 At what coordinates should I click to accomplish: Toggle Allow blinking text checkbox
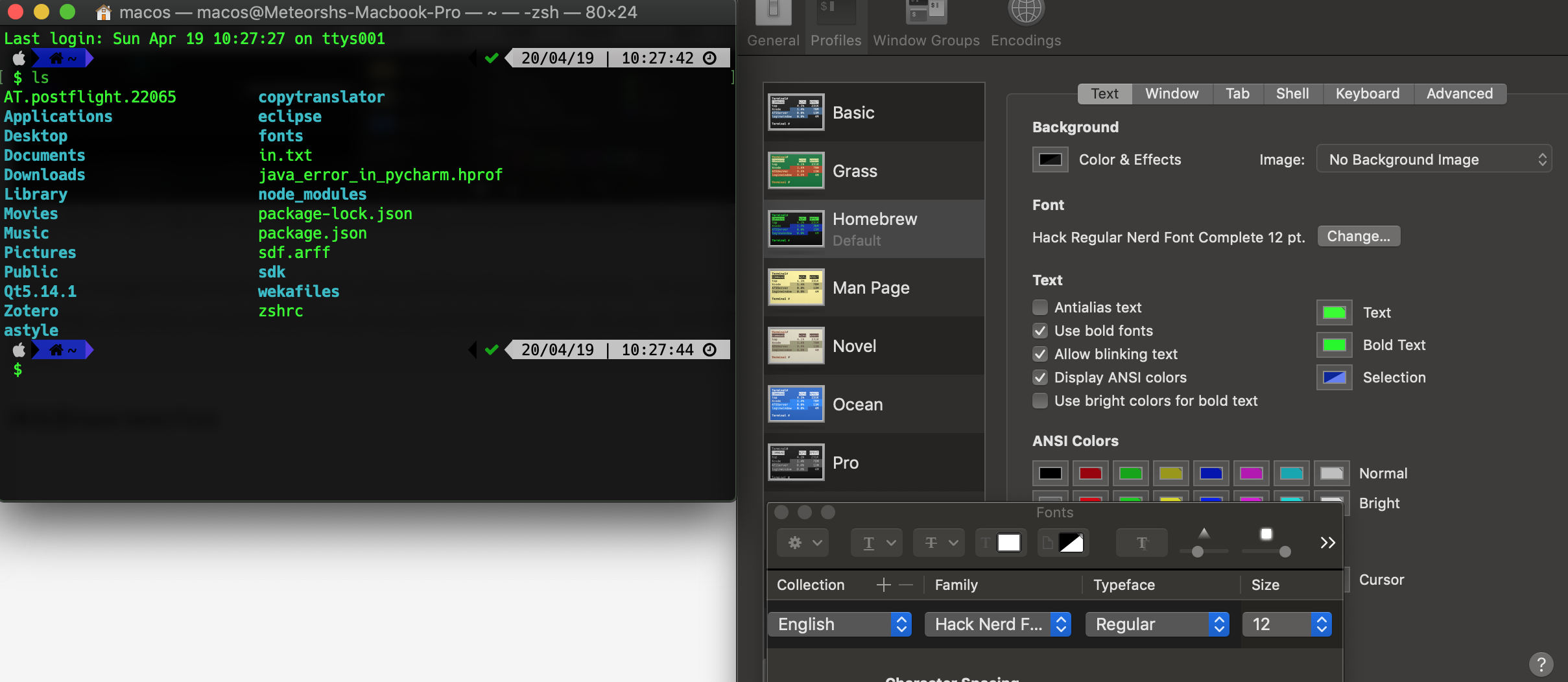pos(1040,354)
